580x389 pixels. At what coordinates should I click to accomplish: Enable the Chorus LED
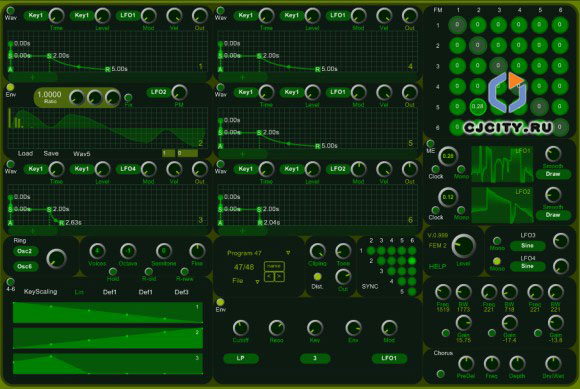click(x=440, y=374)
